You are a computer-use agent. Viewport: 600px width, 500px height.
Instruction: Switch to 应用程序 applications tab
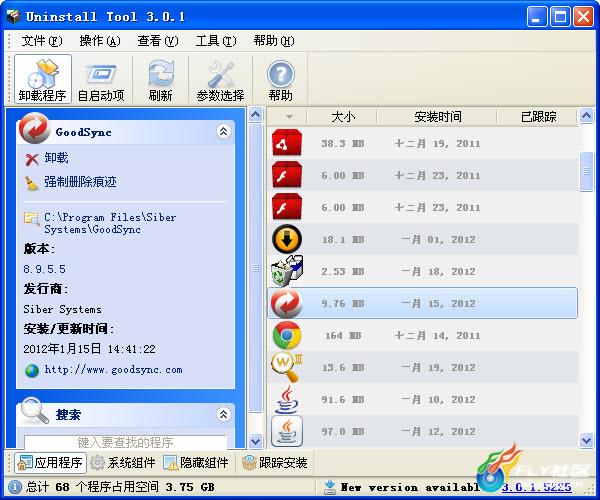(x=51, y=463)
